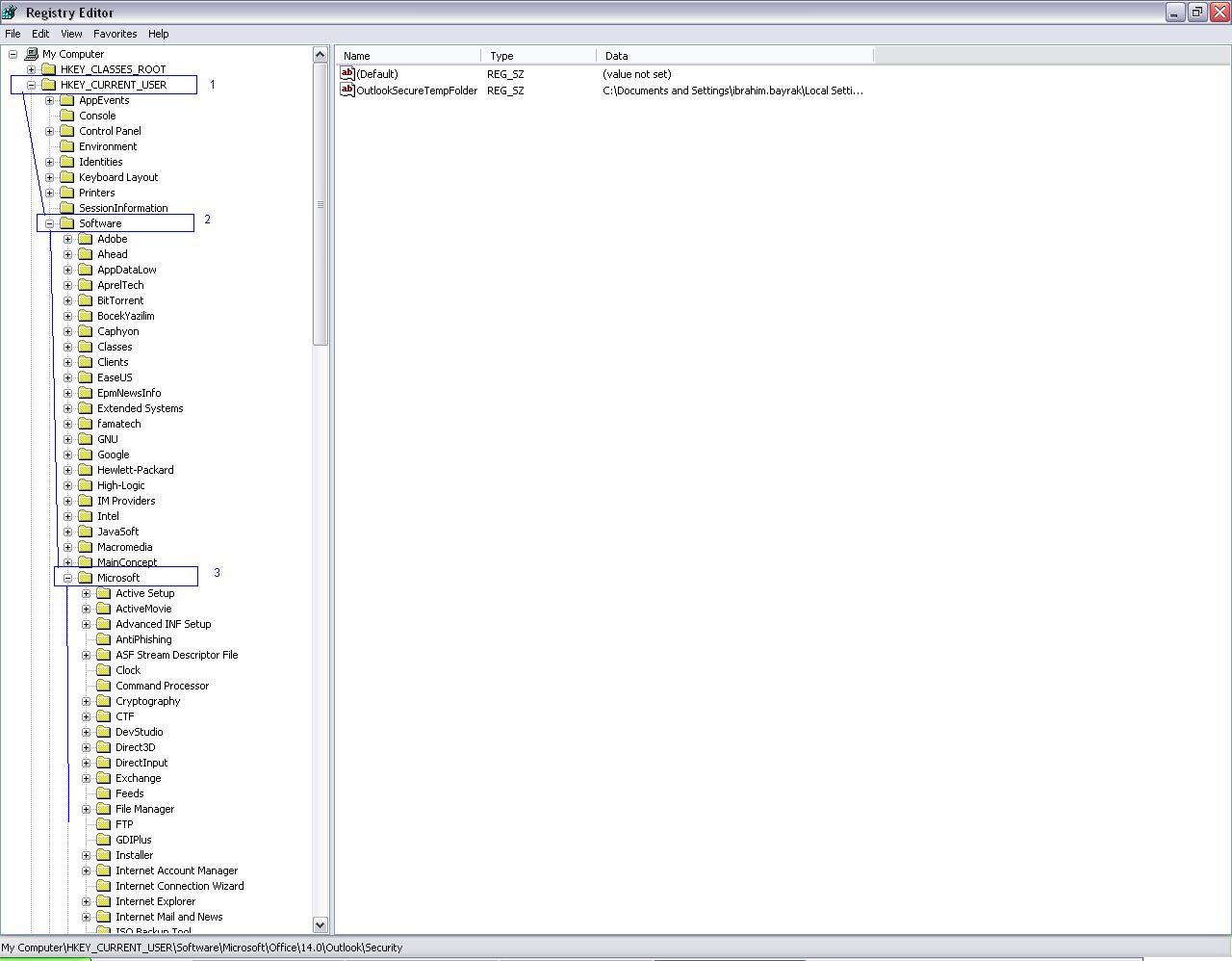
Task: Click the SessionInformation folder icon
Action: pos(67,208)
